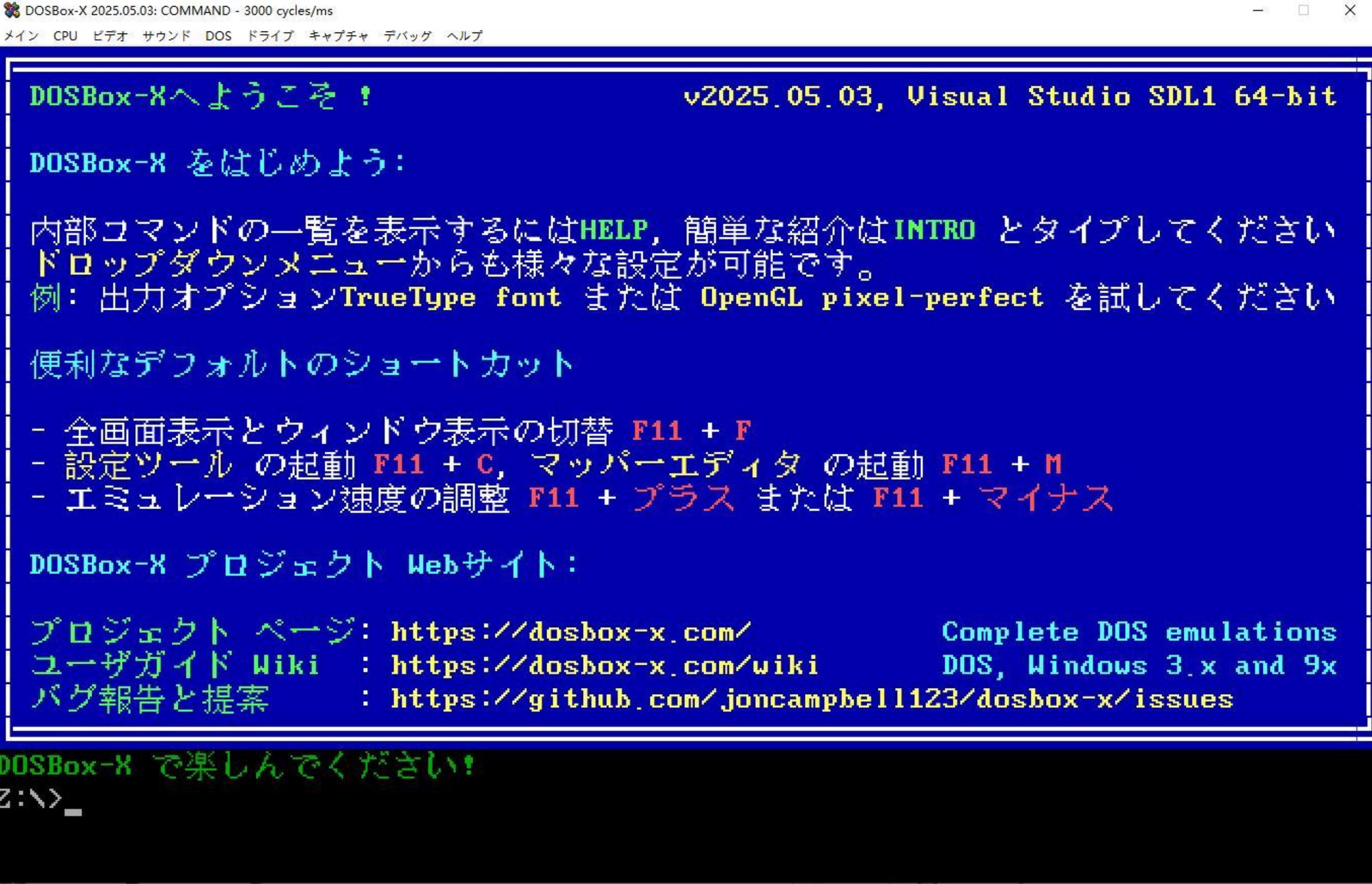This screenshot has height=884, width=1372.
Task: Click the green INTRO command word
Action: coord(934,230)
